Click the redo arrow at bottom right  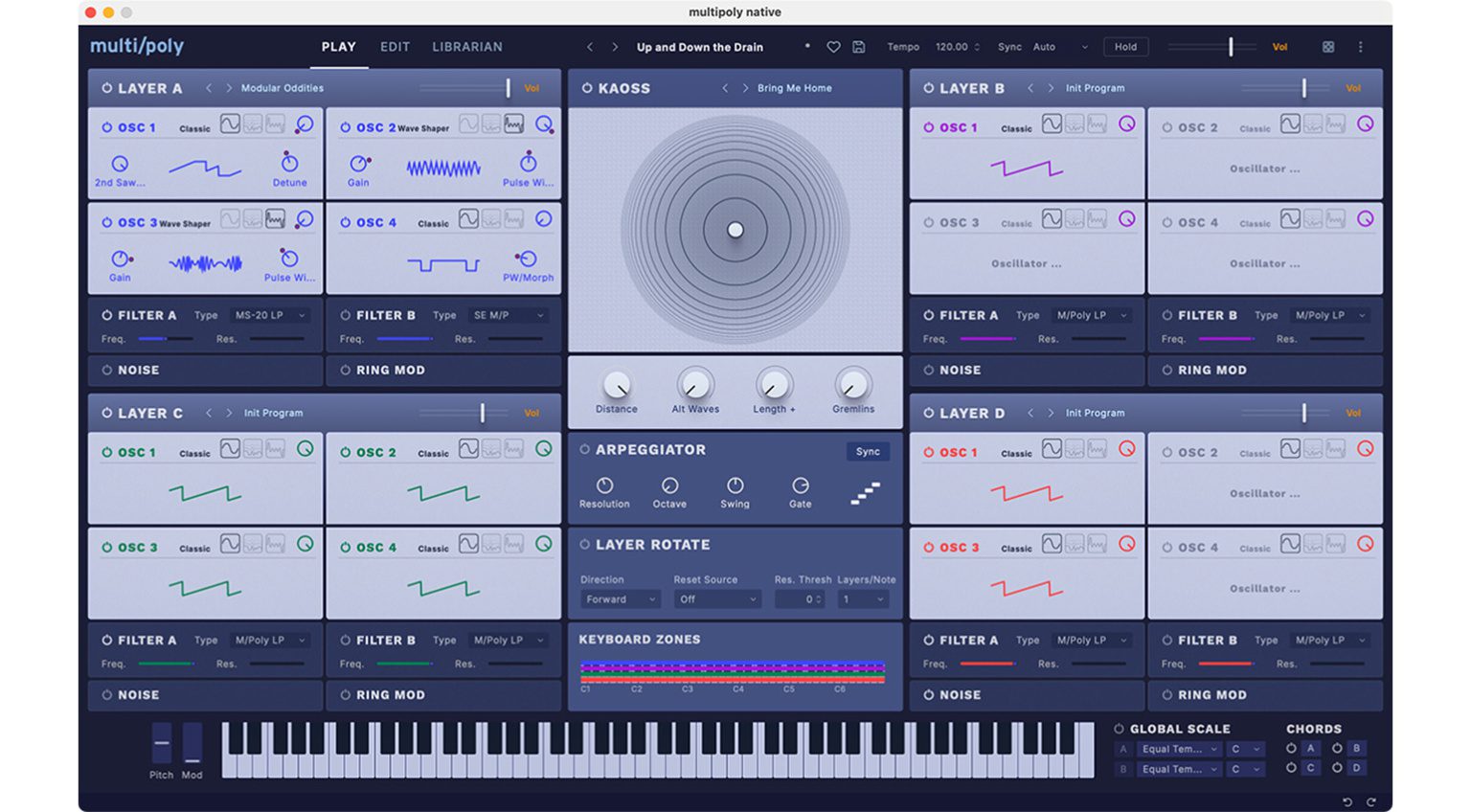[x=1369, y=801]
